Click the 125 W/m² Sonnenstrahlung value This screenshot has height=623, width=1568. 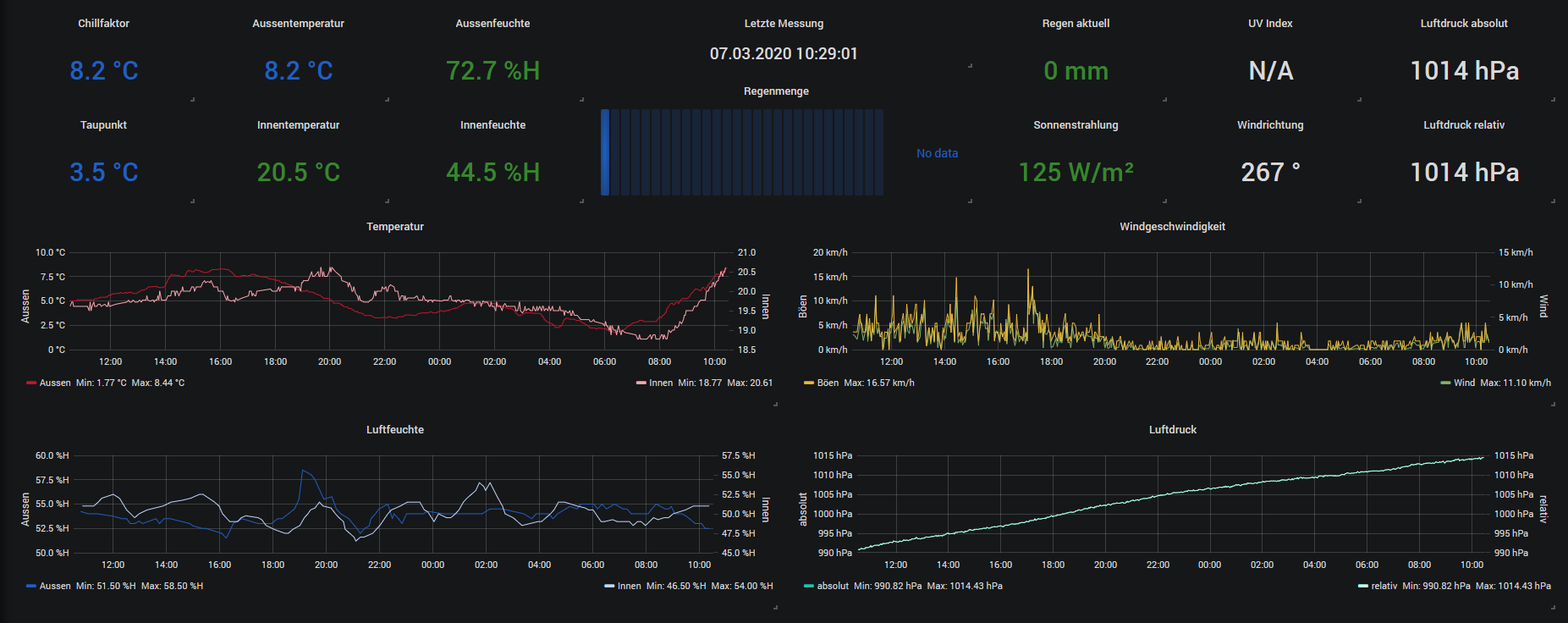[1076, 172]
